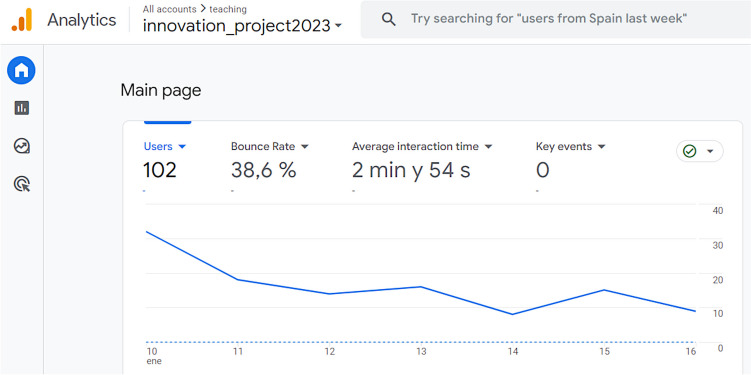The height and width of the screenshot is (375, 751).
Task: Open the Bounce Rate metric dropdown
Action: (x=305, y=147)
